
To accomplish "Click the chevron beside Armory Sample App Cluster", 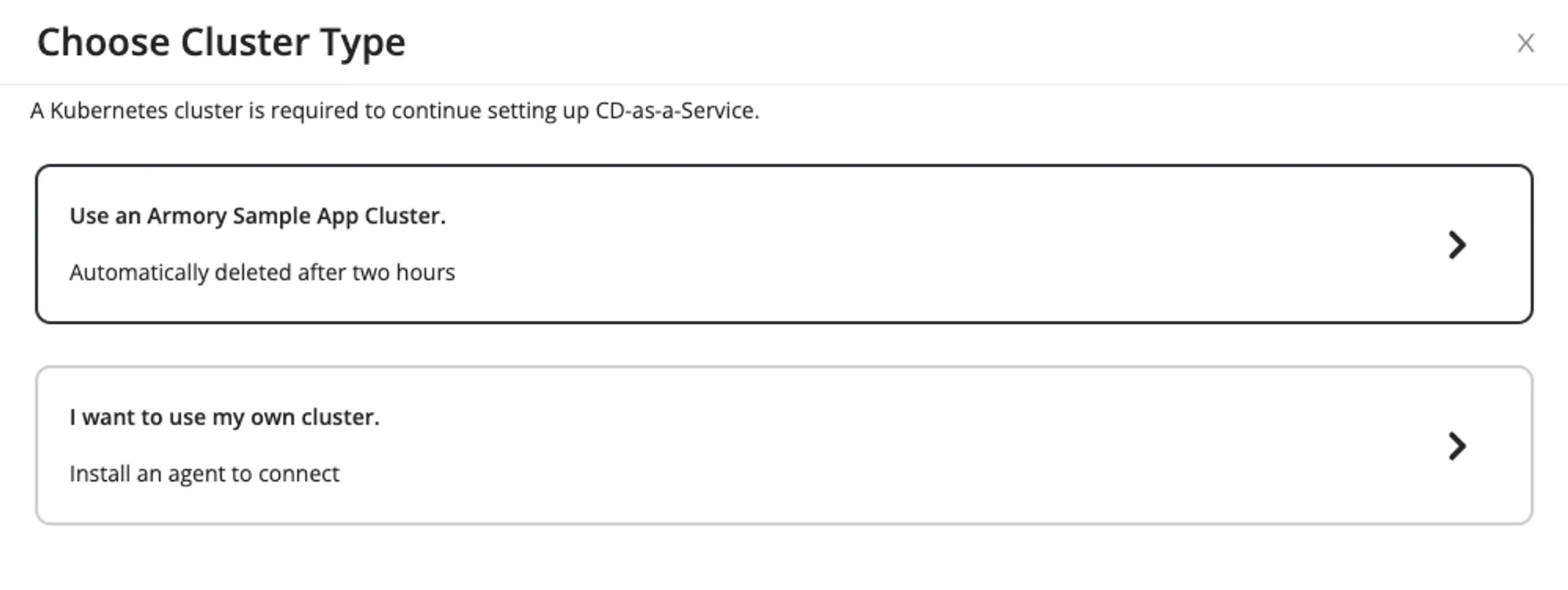I will (x=1458, y=245).
